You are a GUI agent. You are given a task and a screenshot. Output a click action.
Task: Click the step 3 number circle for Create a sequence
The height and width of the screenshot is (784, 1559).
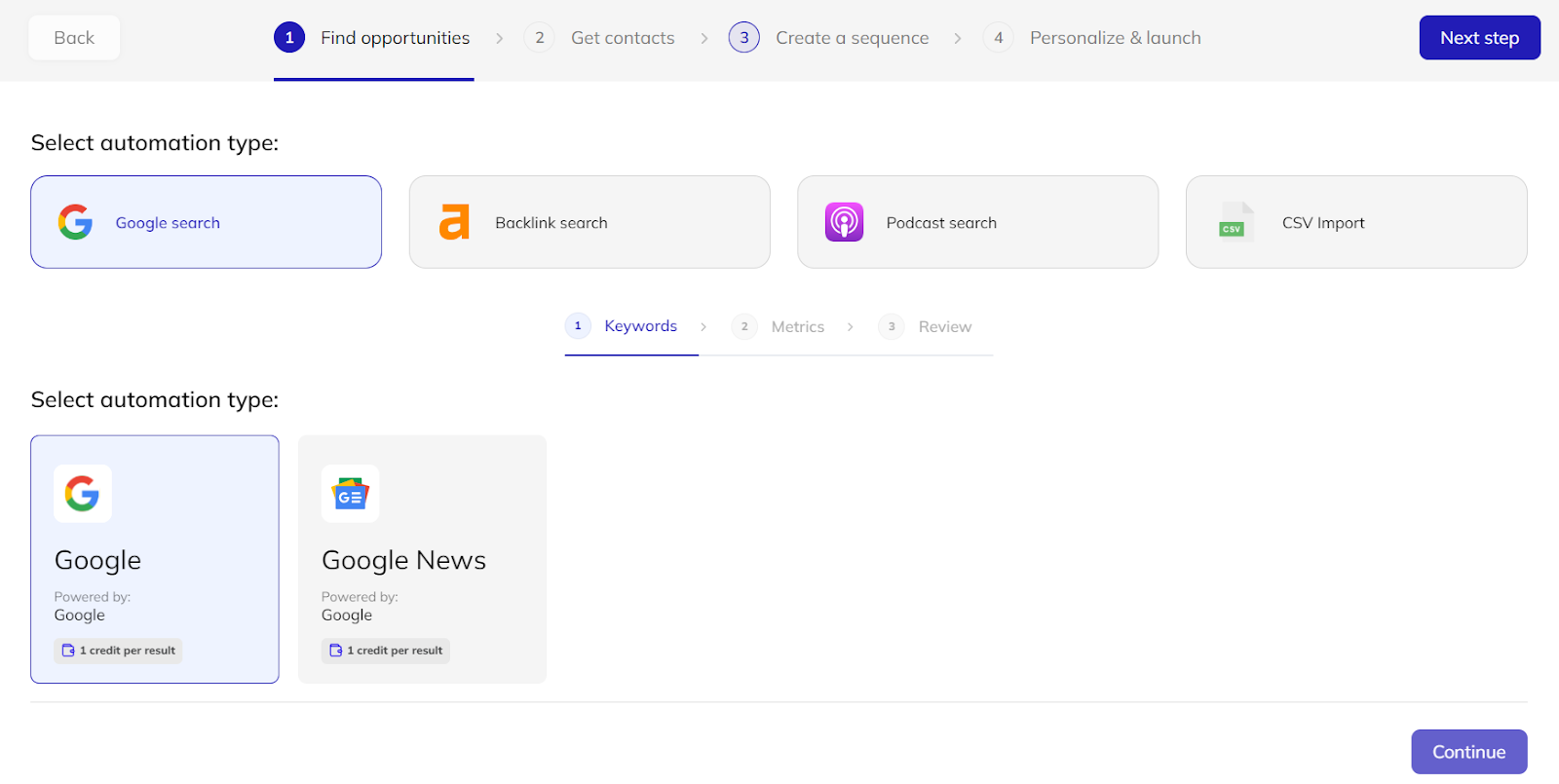(744, 38)
